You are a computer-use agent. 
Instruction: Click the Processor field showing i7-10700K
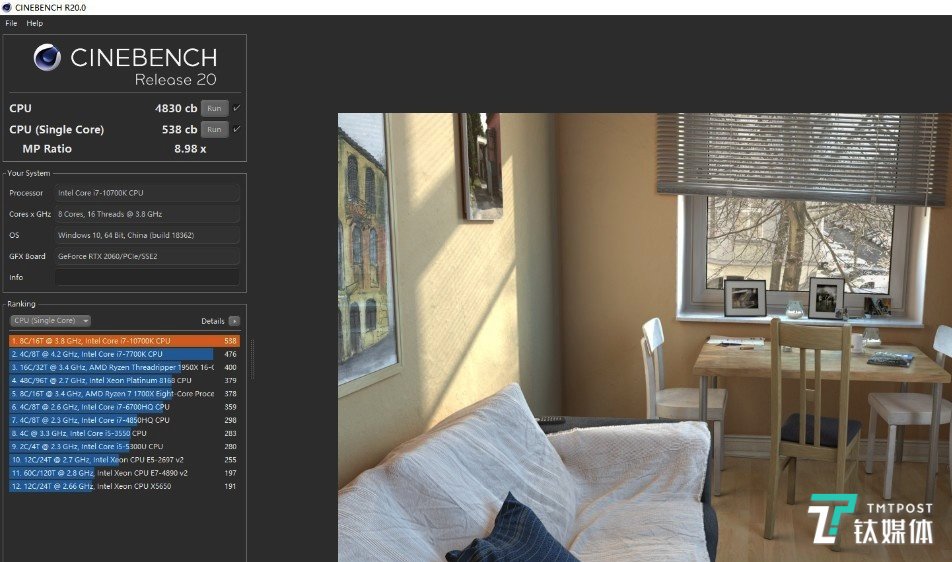(x=147, y=193)
